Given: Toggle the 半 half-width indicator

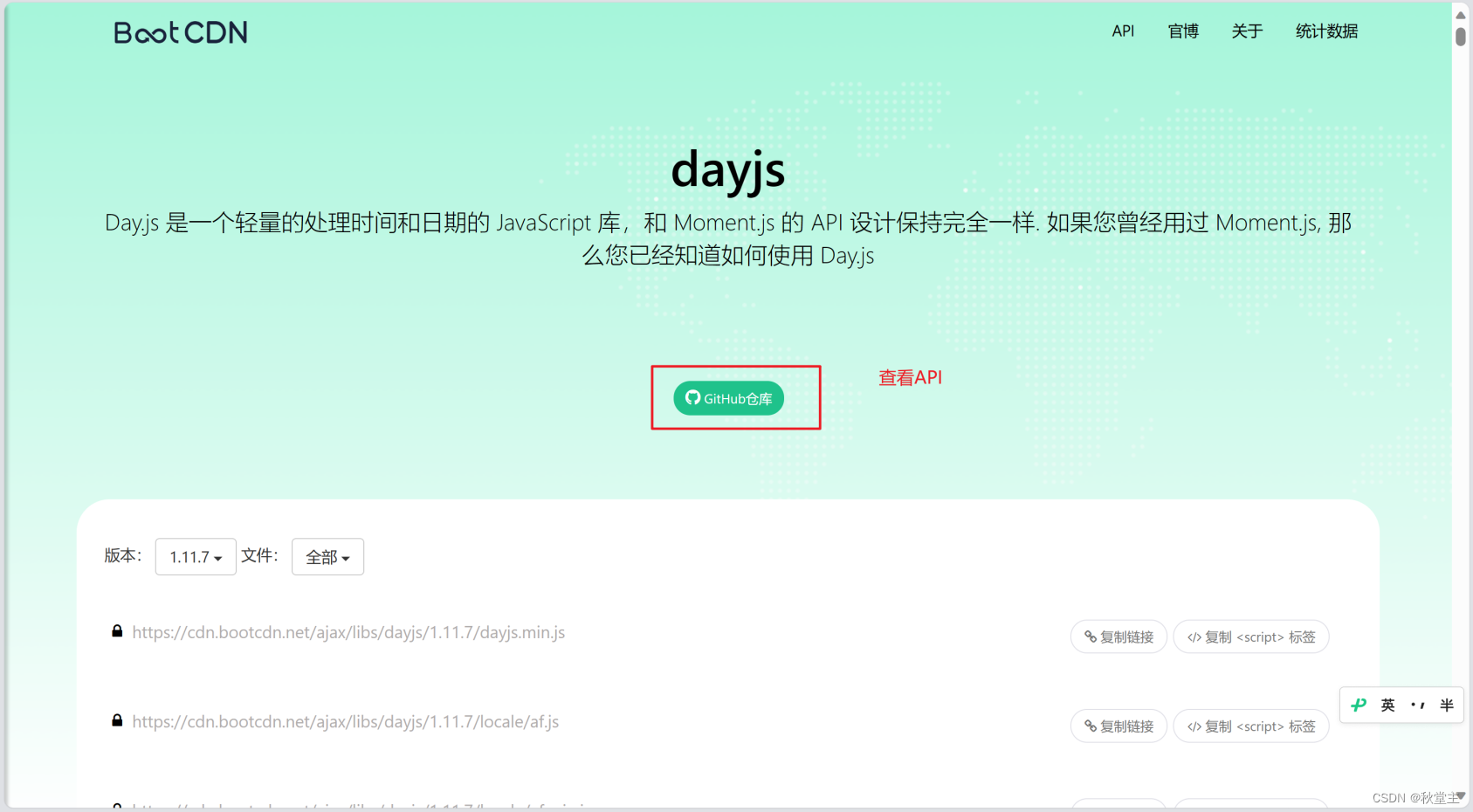Looking at the screenshot, I should point(1447,705).
